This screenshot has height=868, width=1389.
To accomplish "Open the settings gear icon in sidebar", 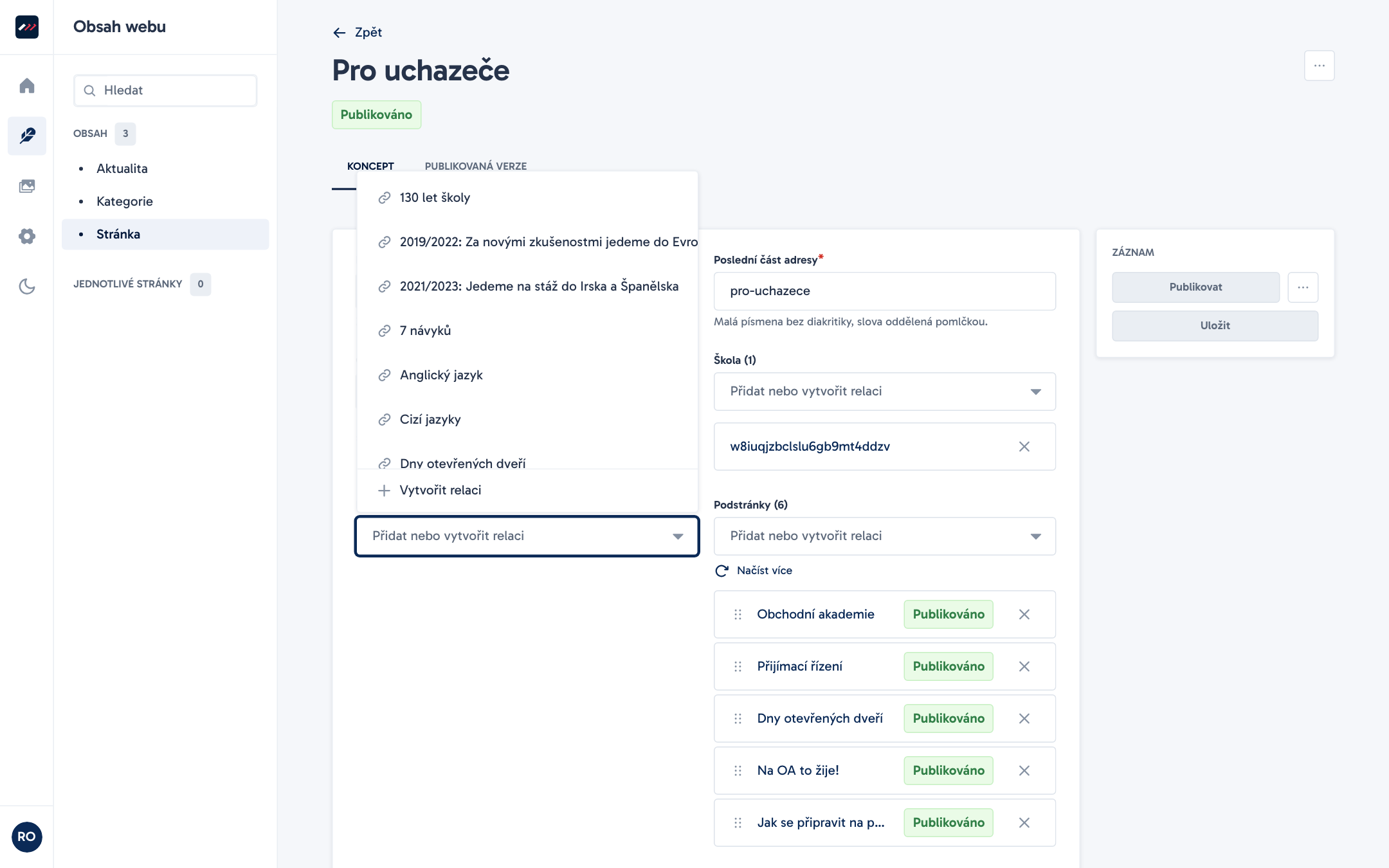I will (26, 236).
